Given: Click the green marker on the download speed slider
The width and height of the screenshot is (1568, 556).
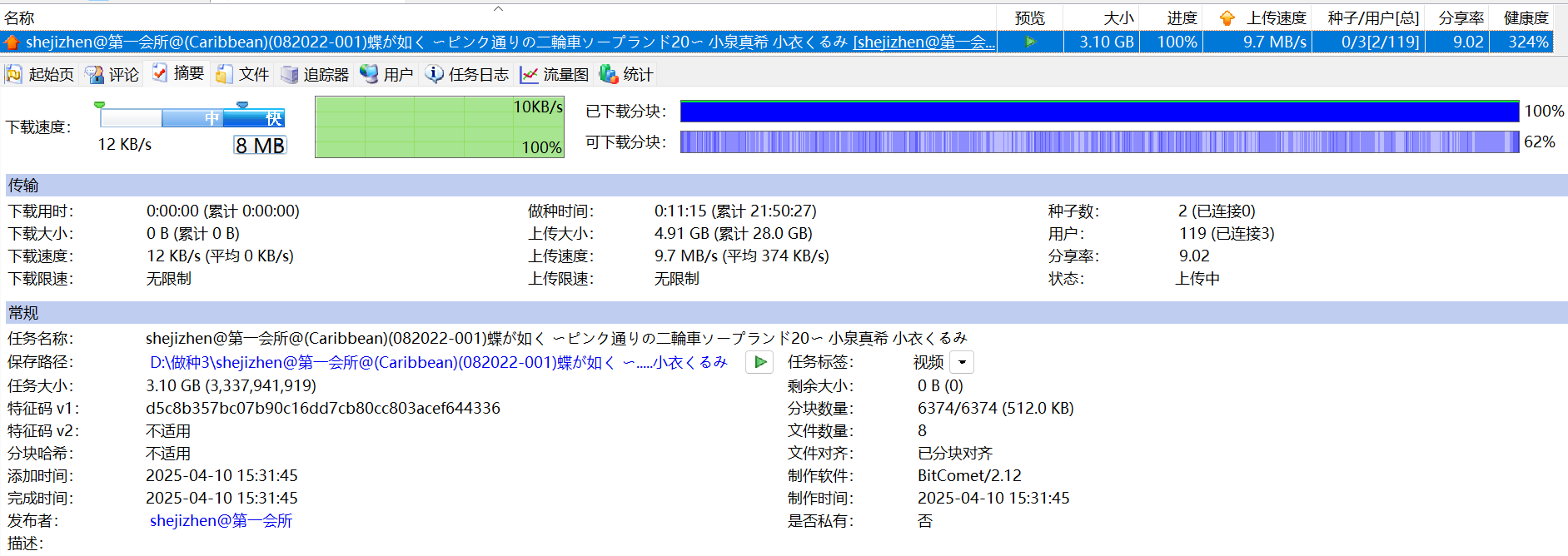Looking at the screenshot, I should coord(100,105).
